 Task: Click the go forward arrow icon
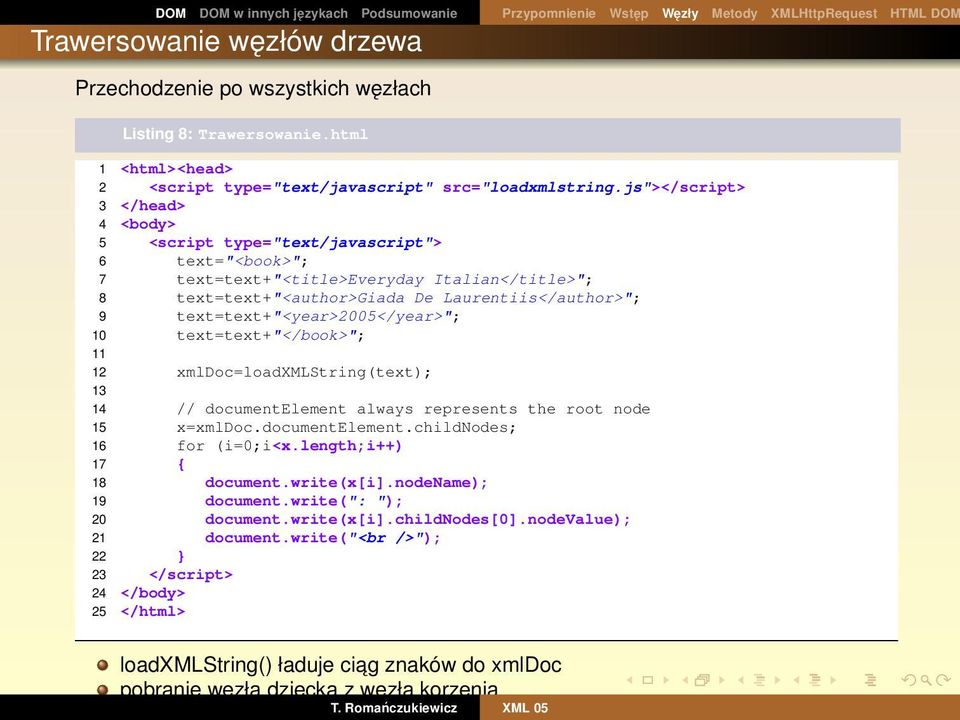click(943, 680)
